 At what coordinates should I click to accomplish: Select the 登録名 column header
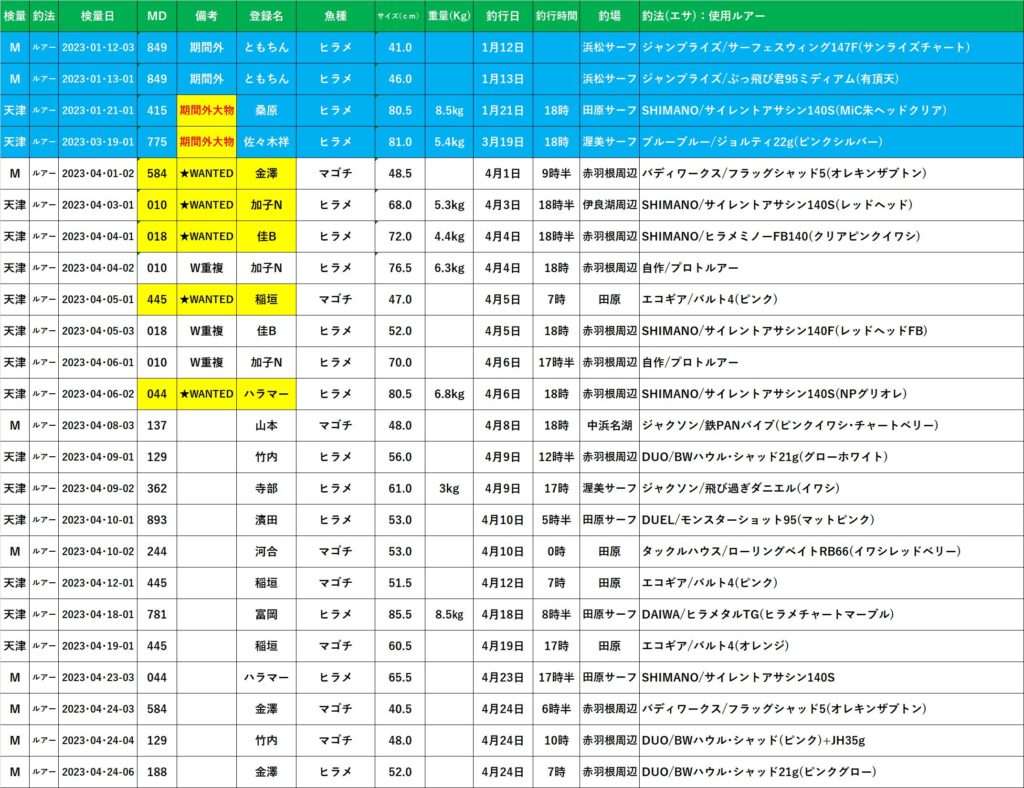click(x=266, y=17)
